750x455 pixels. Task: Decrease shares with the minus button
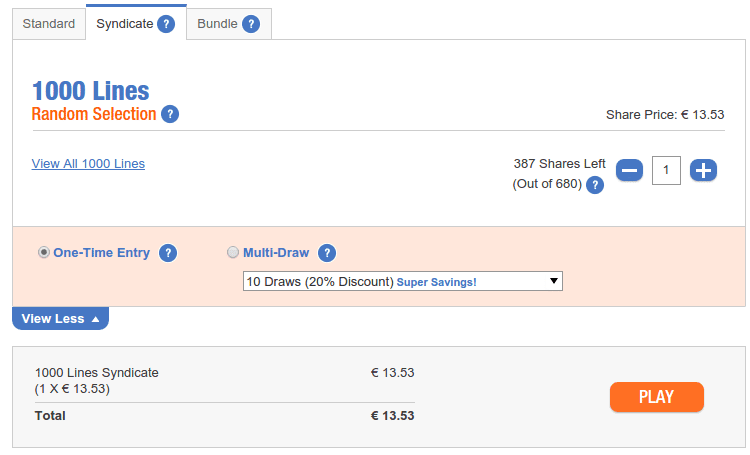[629, 170]
